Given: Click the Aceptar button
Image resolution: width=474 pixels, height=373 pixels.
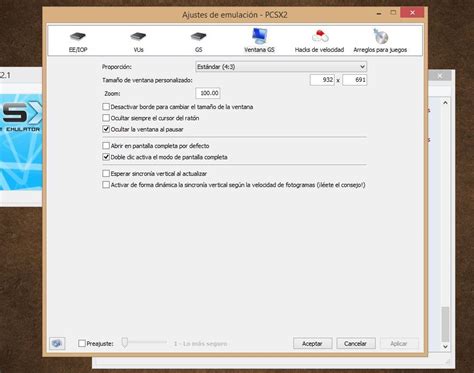Looking at the screenshot, I should 312,343.
